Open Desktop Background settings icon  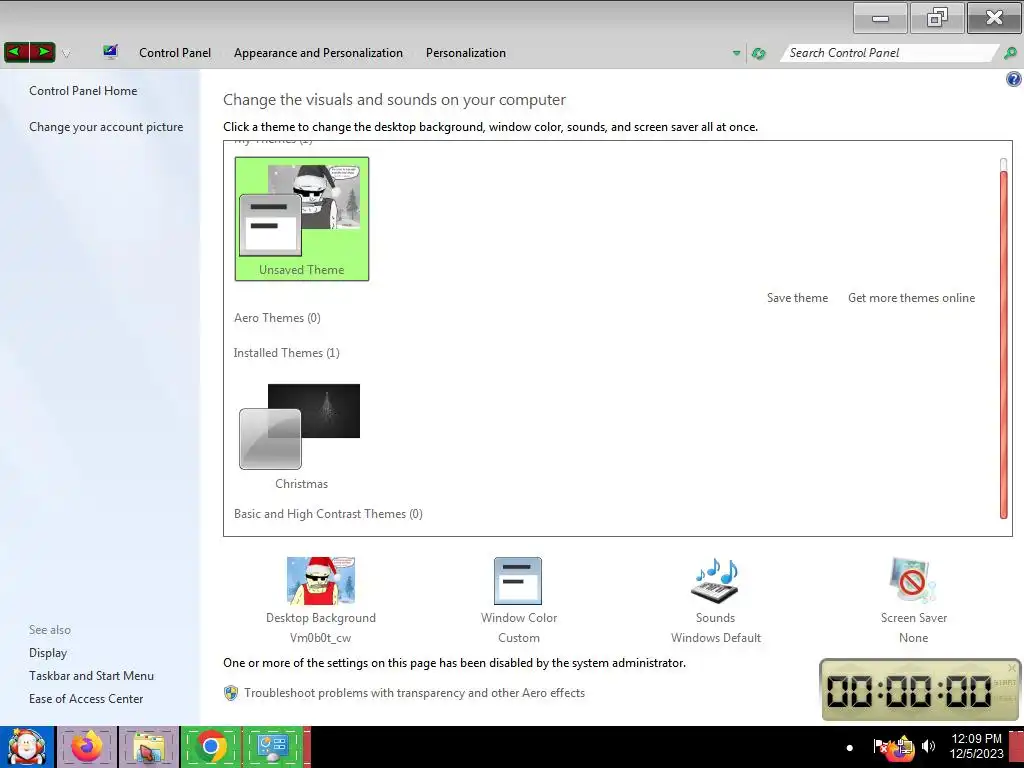point(321,581)
